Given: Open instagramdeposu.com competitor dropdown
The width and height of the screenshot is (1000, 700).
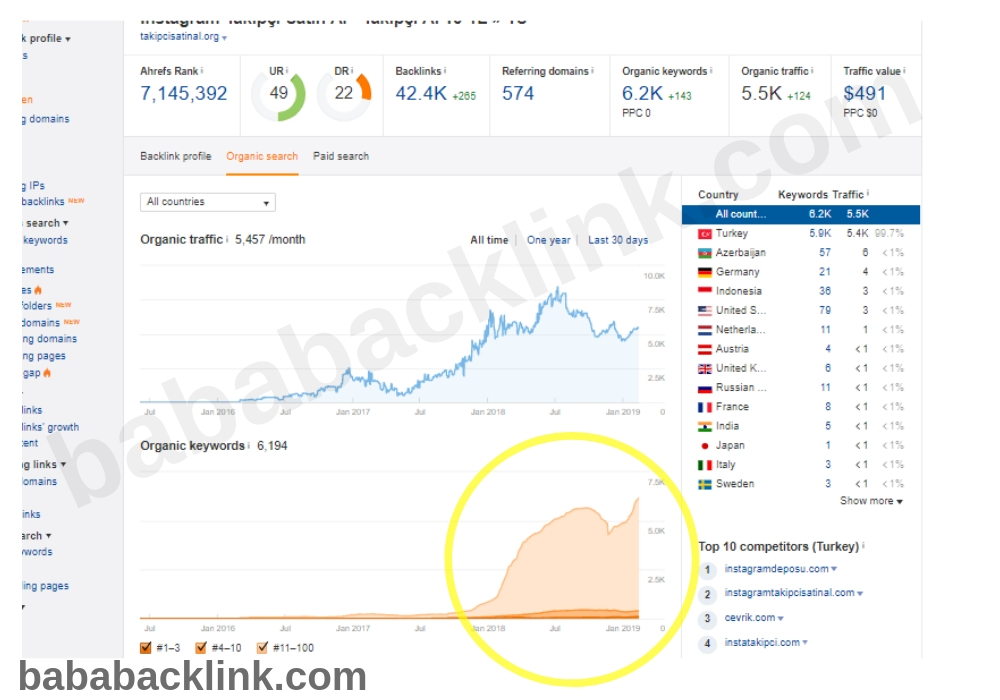Looking at the screenshot, I should (x=834, y=569).
